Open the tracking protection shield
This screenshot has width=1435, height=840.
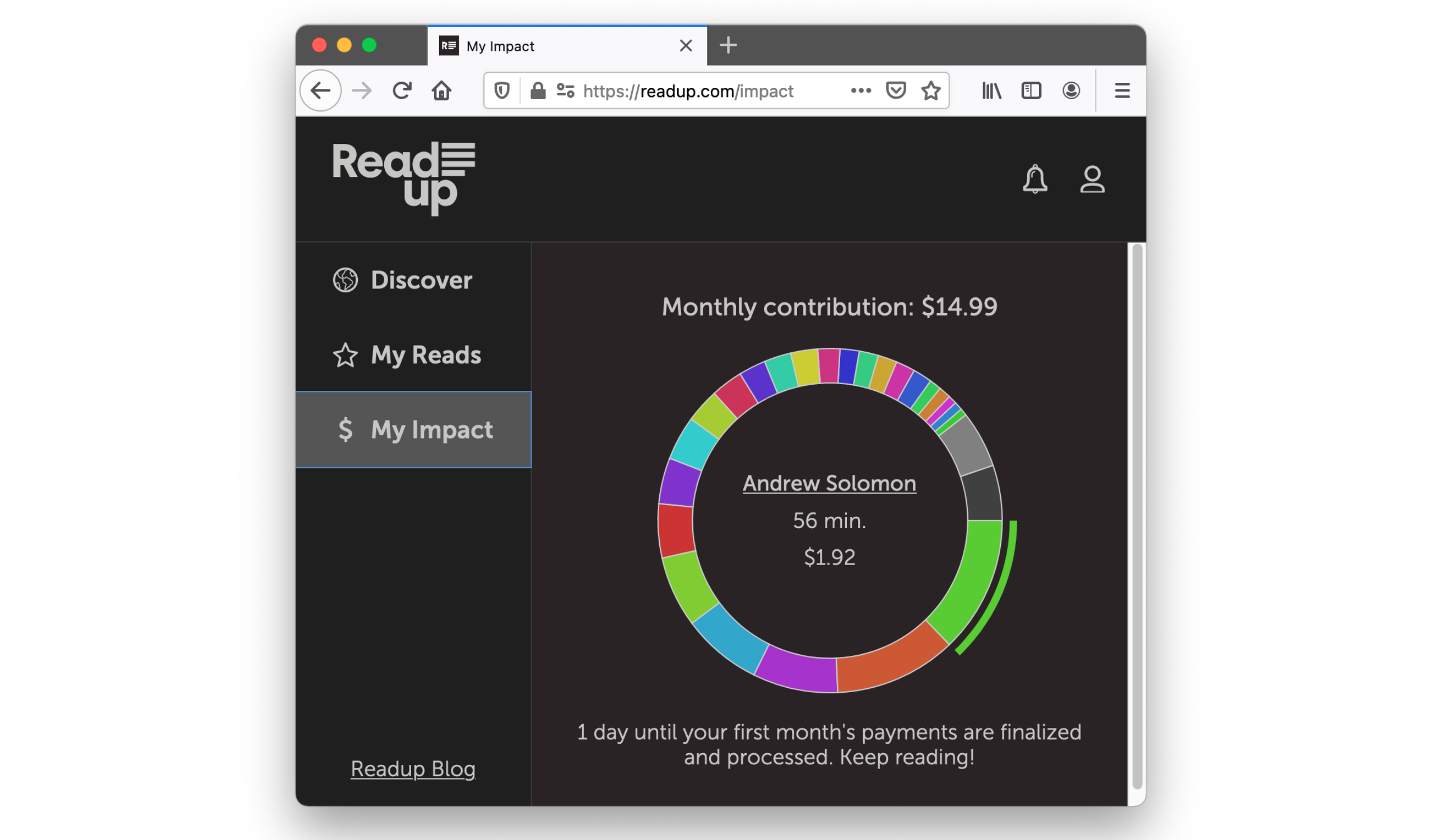502,91
